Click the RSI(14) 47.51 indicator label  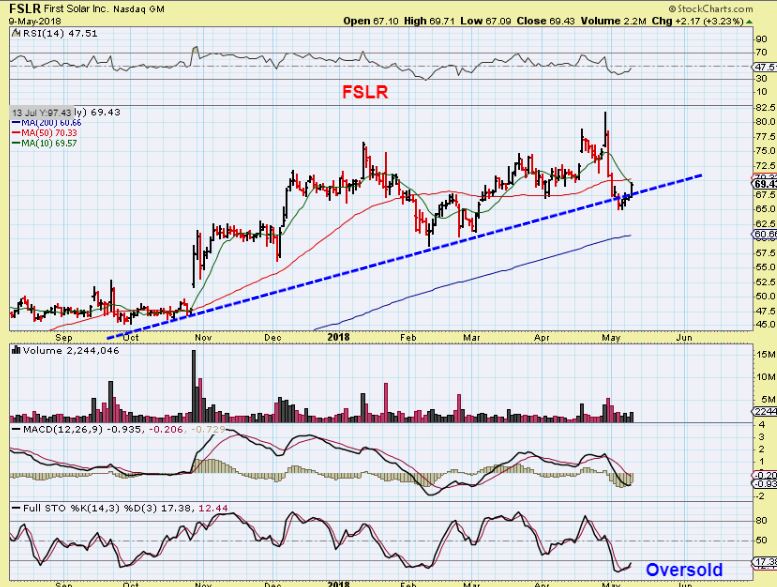58,34
